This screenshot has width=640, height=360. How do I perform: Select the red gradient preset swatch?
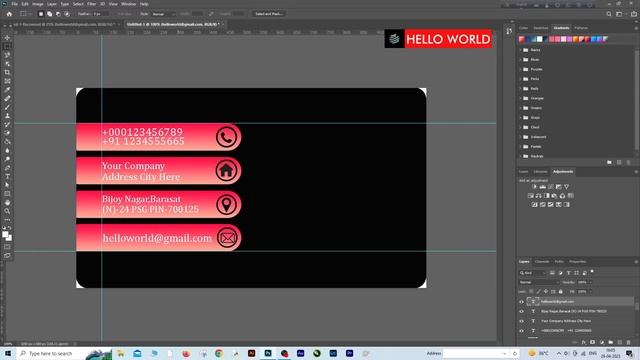(522, 39)
